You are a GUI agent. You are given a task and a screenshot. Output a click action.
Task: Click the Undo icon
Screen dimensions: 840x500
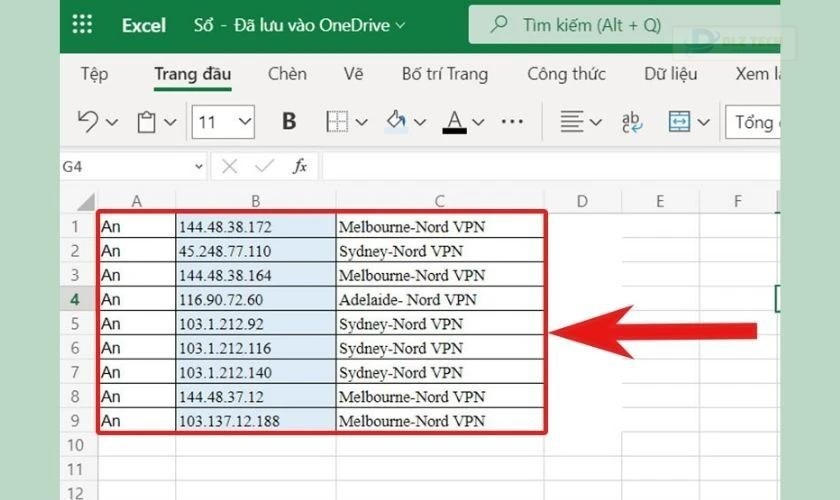click(88, 122)
